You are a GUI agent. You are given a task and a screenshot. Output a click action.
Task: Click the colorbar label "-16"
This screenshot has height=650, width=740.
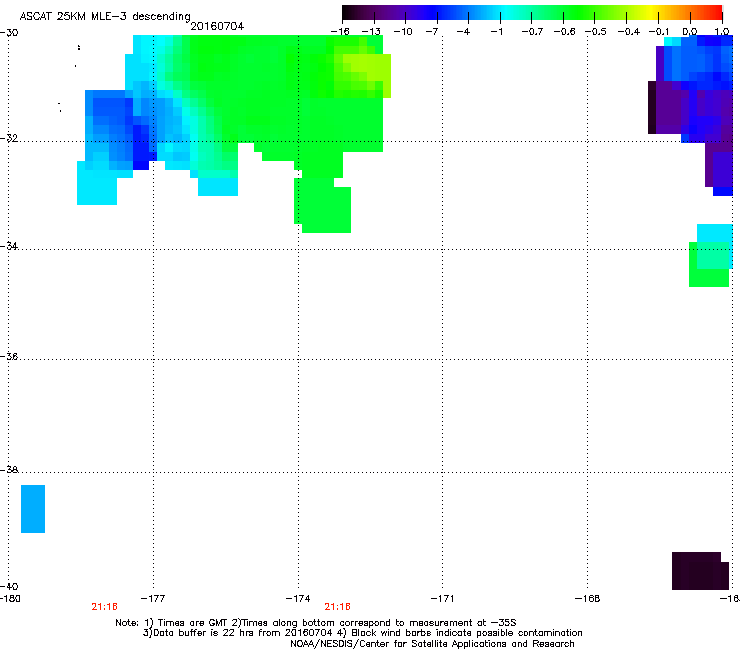(x=340, y=32)
